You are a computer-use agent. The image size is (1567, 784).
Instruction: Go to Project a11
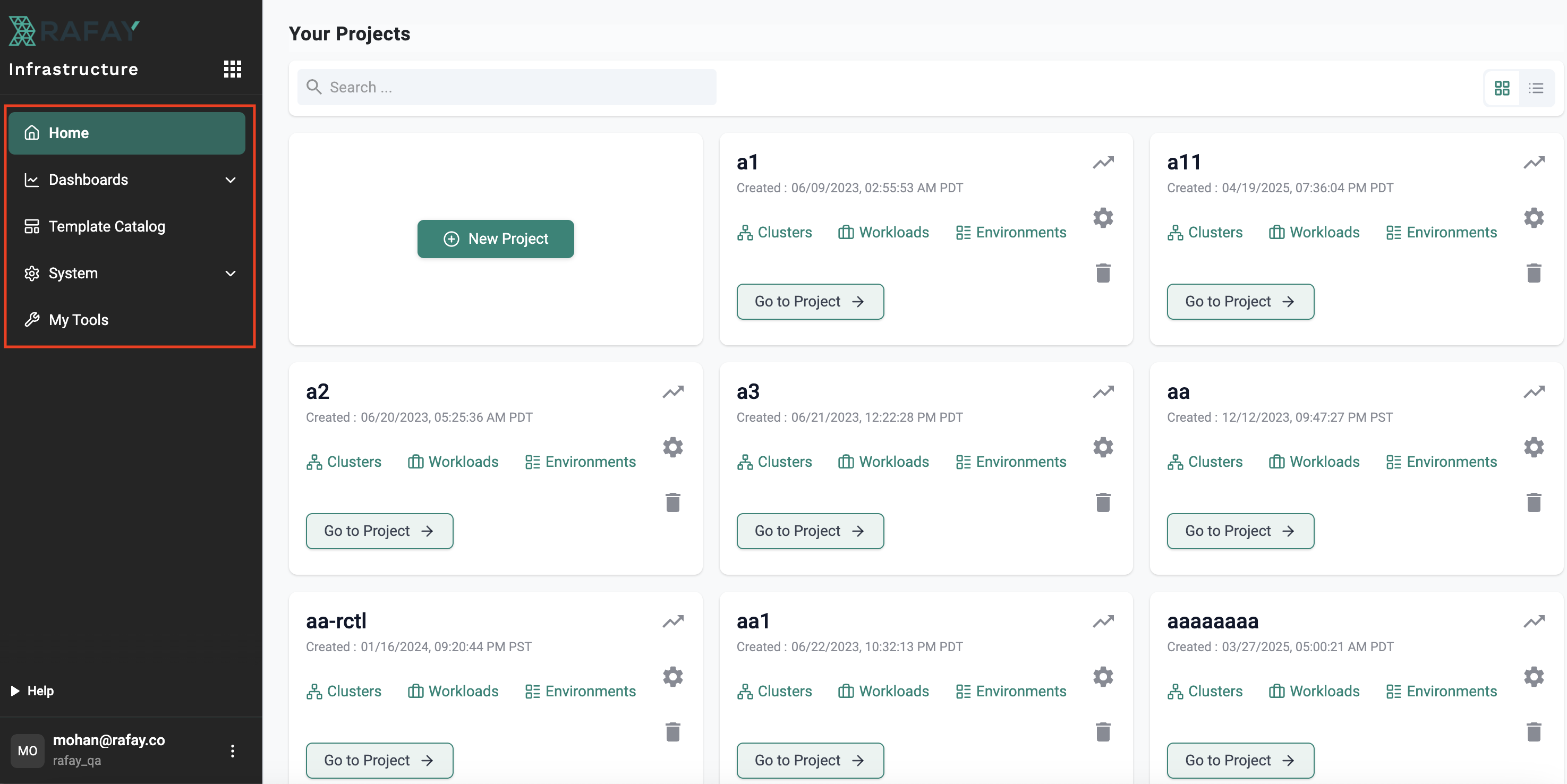click(x=1240, y=302)
